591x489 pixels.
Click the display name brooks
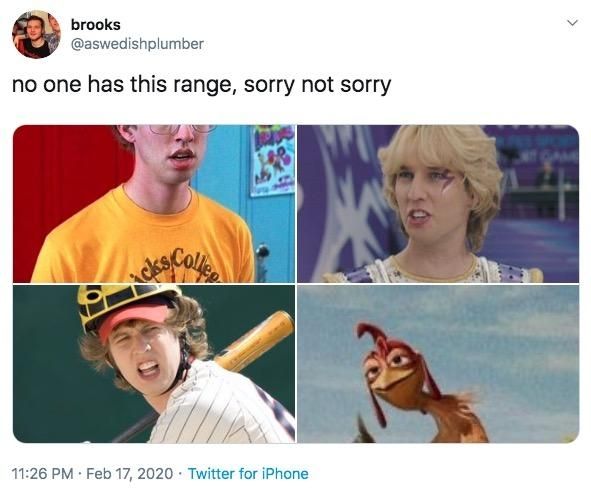click(x=96, y=25)
